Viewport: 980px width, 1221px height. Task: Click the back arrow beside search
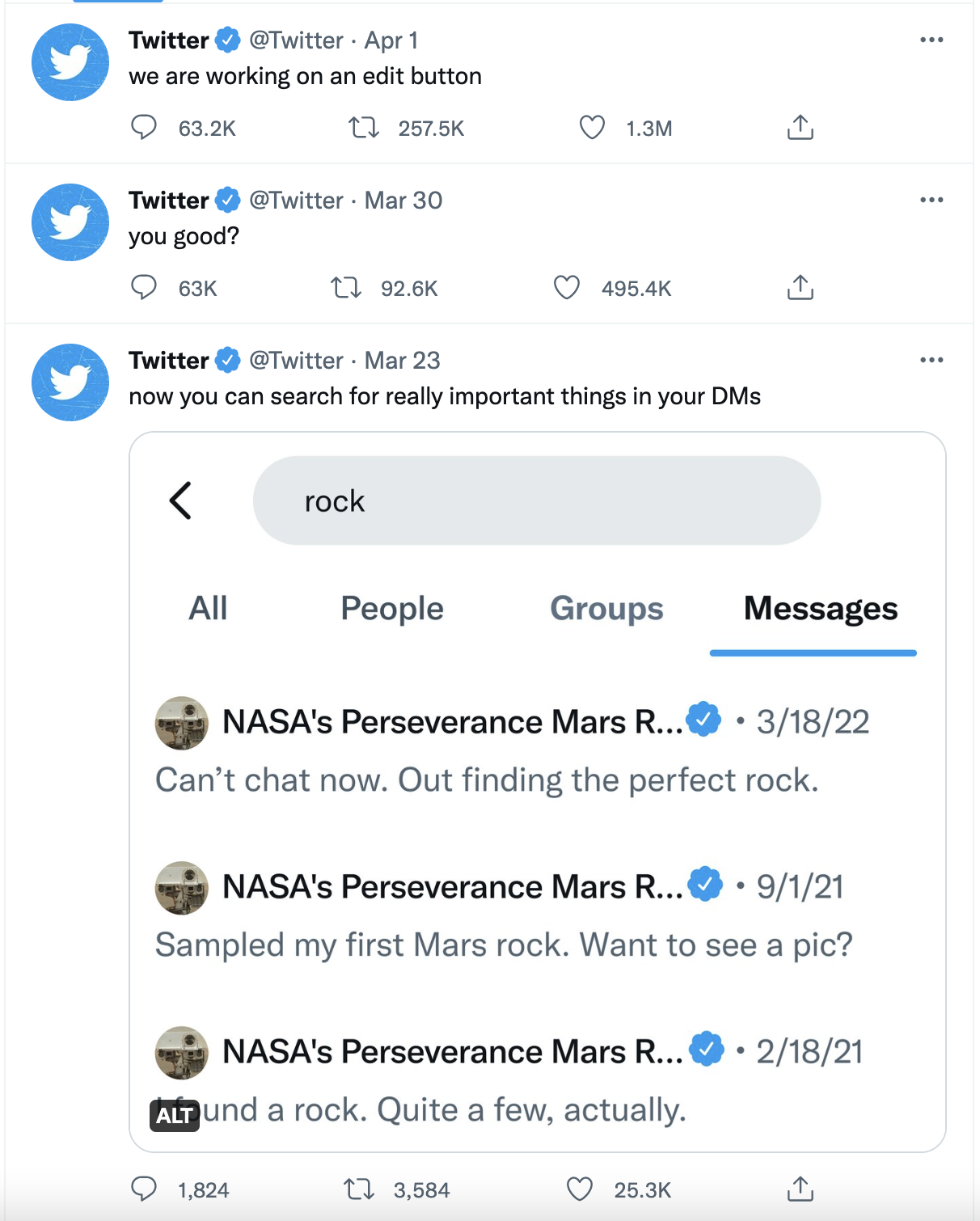pos(180,501)
